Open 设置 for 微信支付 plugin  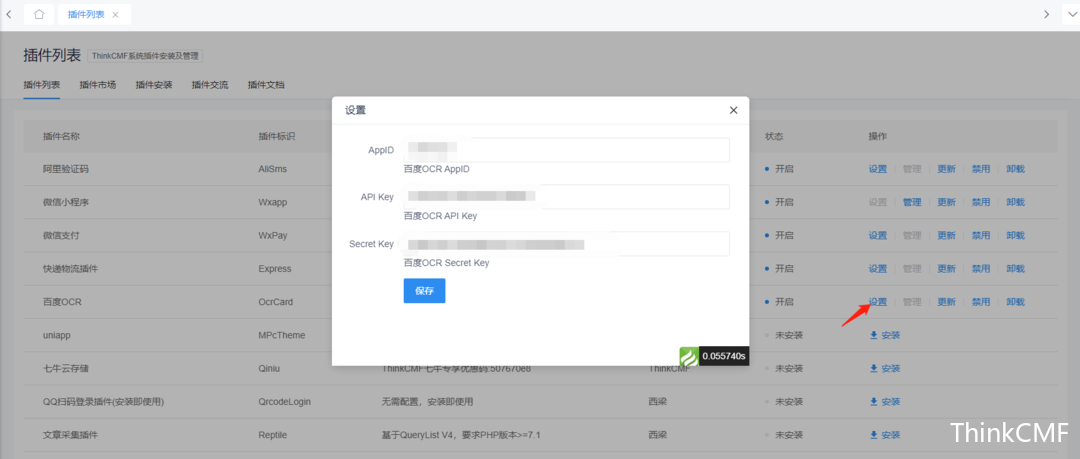click(878, 236)
